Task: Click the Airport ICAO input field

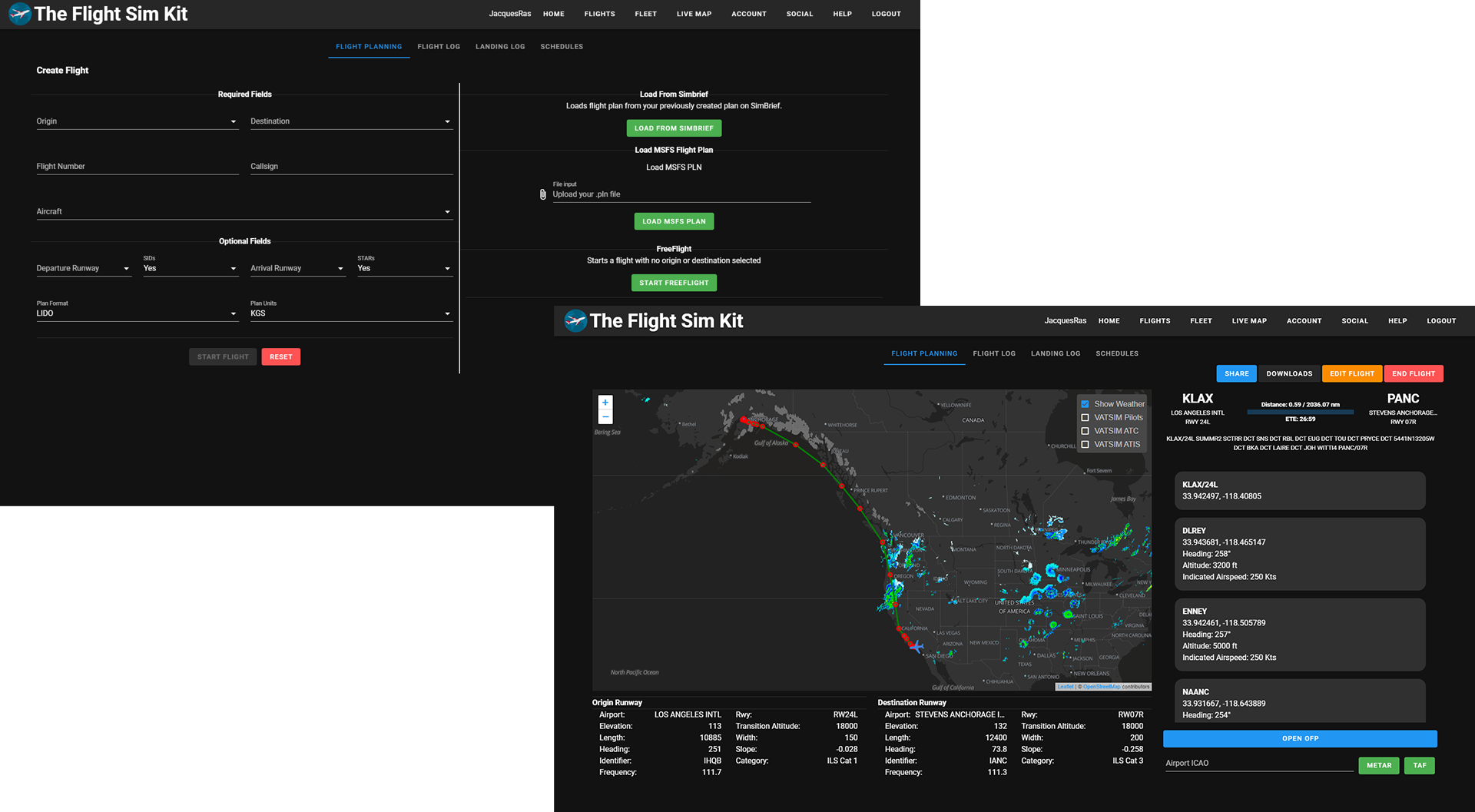Action: click(1259, 764)
